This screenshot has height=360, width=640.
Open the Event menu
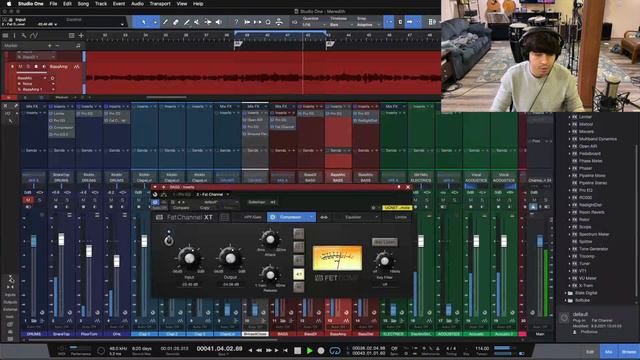[119, 4]
